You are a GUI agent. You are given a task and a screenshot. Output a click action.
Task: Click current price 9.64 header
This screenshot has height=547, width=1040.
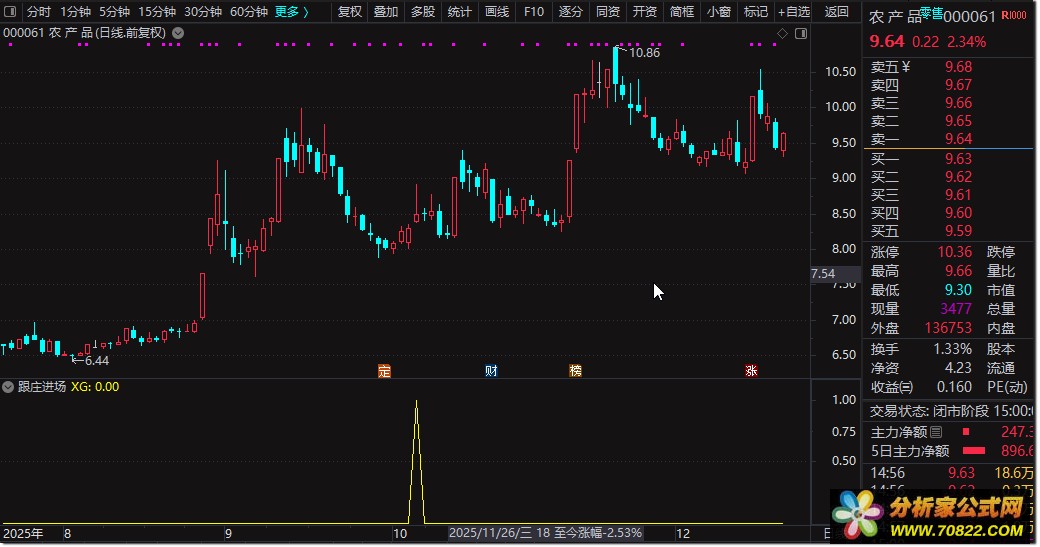point(887,41)
